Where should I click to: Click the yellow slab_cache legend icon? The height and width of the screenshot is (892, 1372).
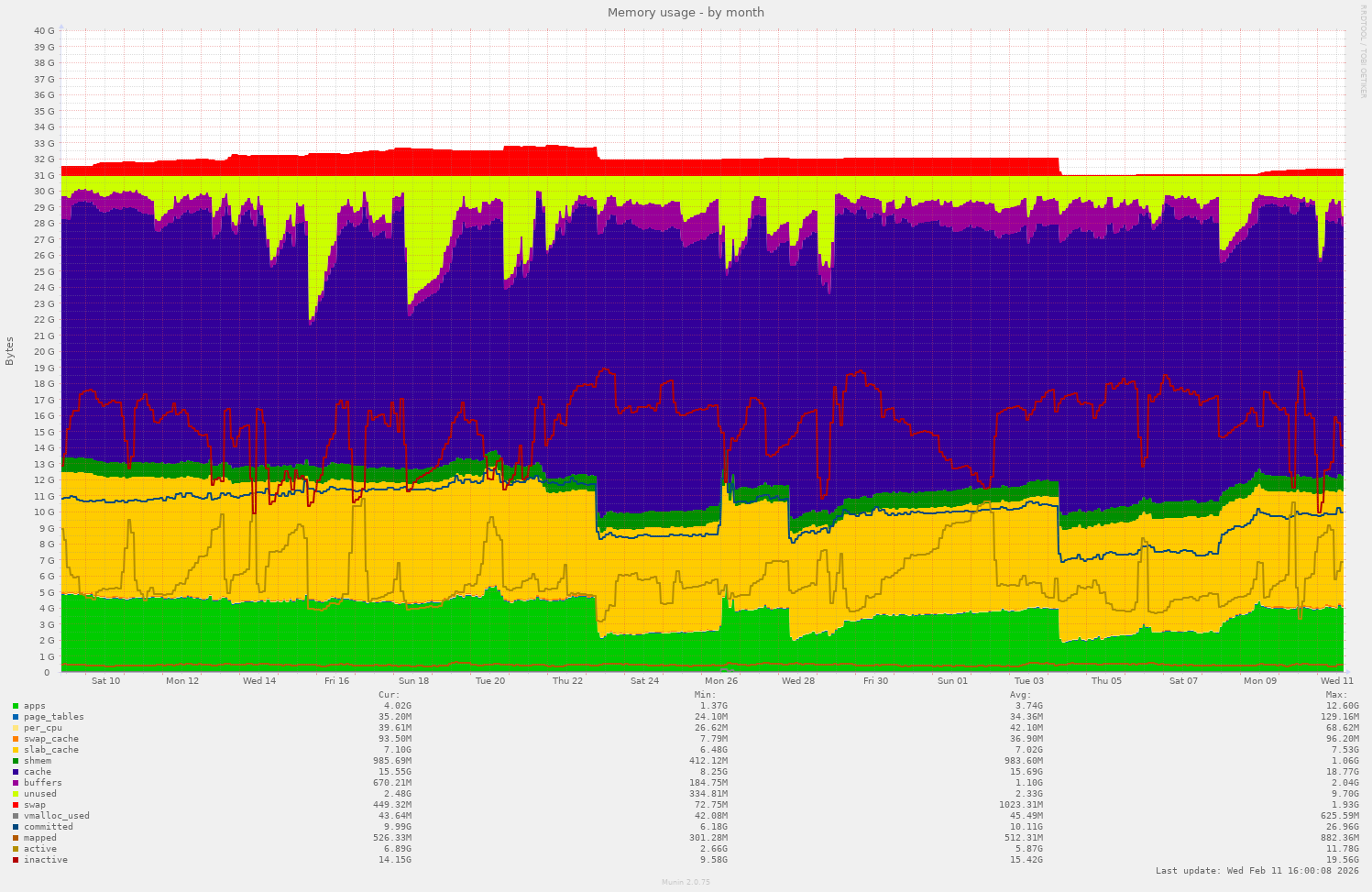click(x=16, y=749)
